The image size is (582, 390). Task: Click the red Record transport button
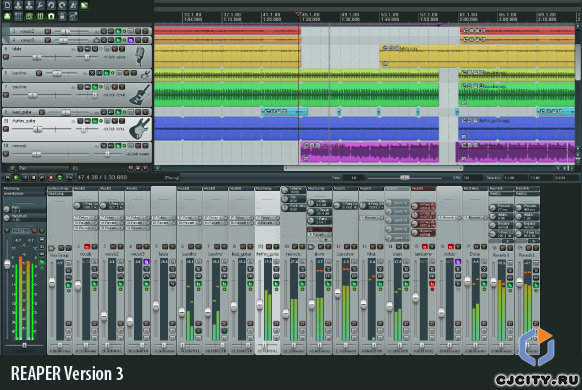(x=51, y=178)
